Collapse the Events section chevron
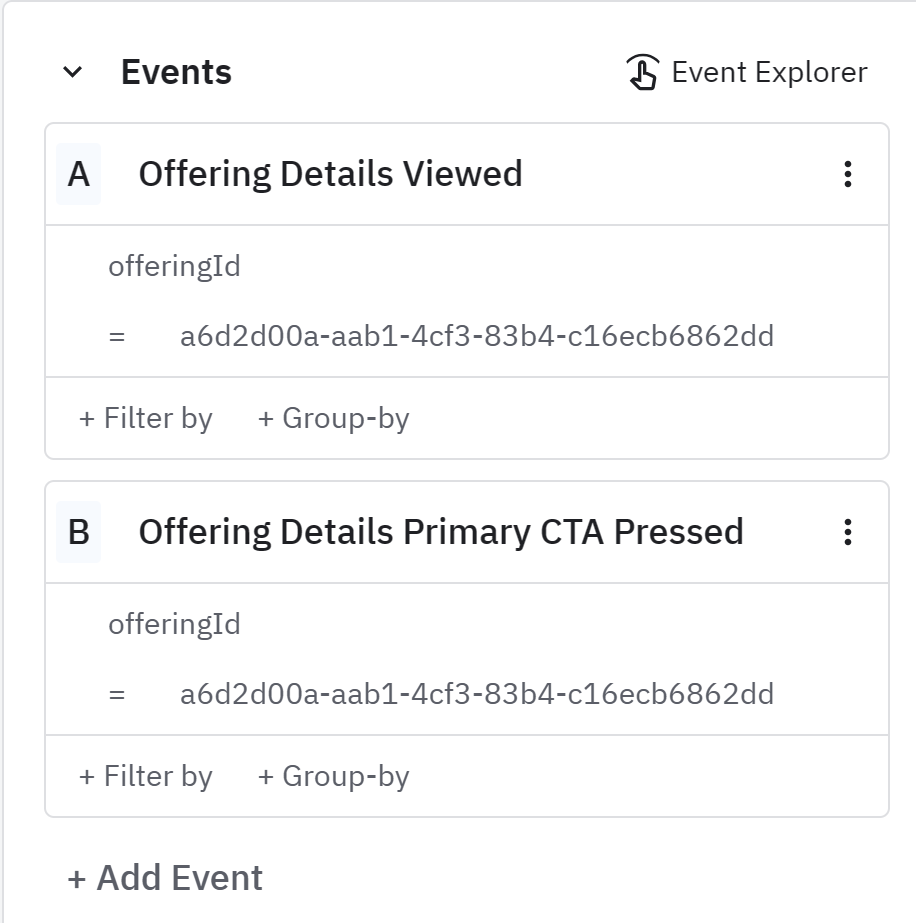Image resolution: width=916 pixels, height=923 pixels. coord(72,72)
